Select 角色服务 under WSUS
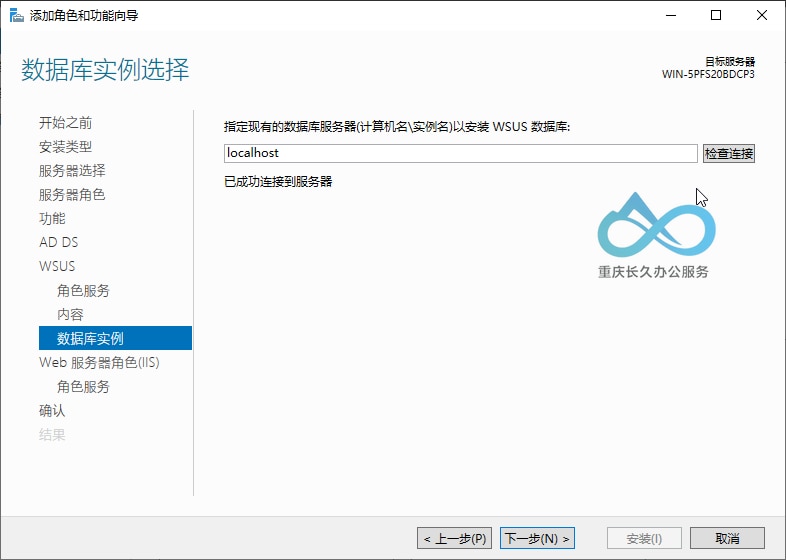 click(x=83, y=291)
